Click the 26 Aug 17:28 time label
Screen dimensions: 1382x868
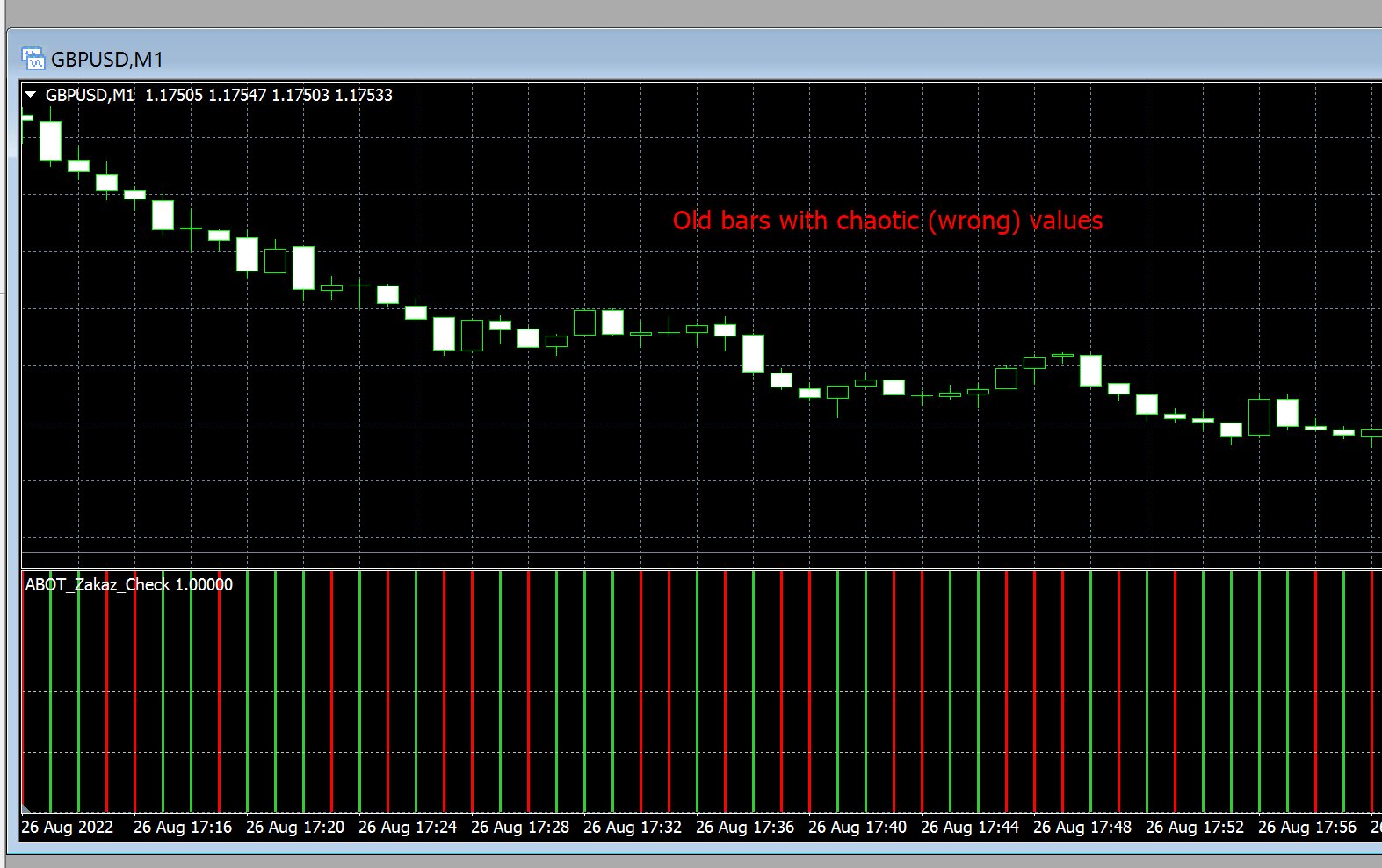click(x=520, y=827)
